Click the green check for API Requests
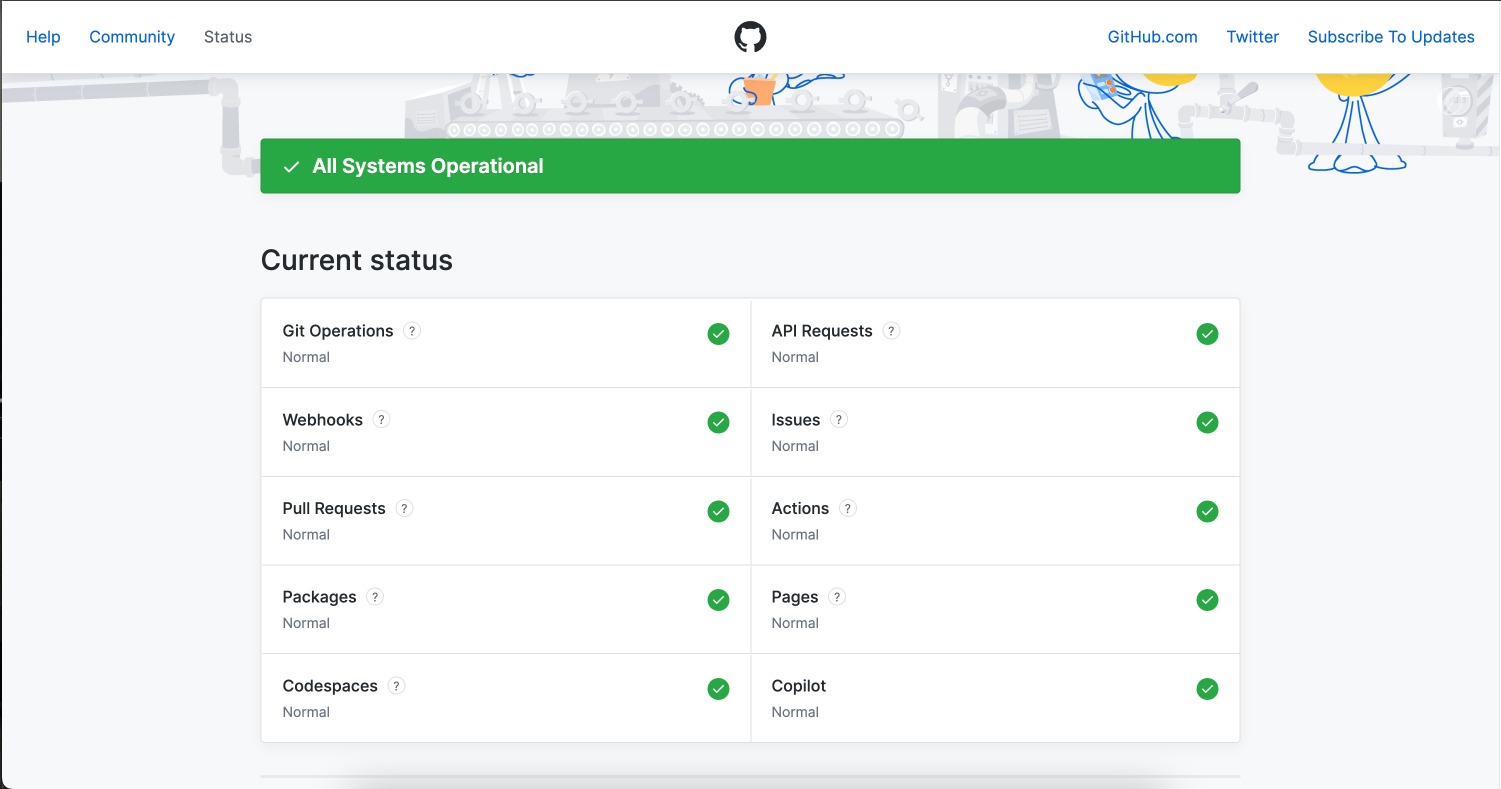 [1207, 334]
